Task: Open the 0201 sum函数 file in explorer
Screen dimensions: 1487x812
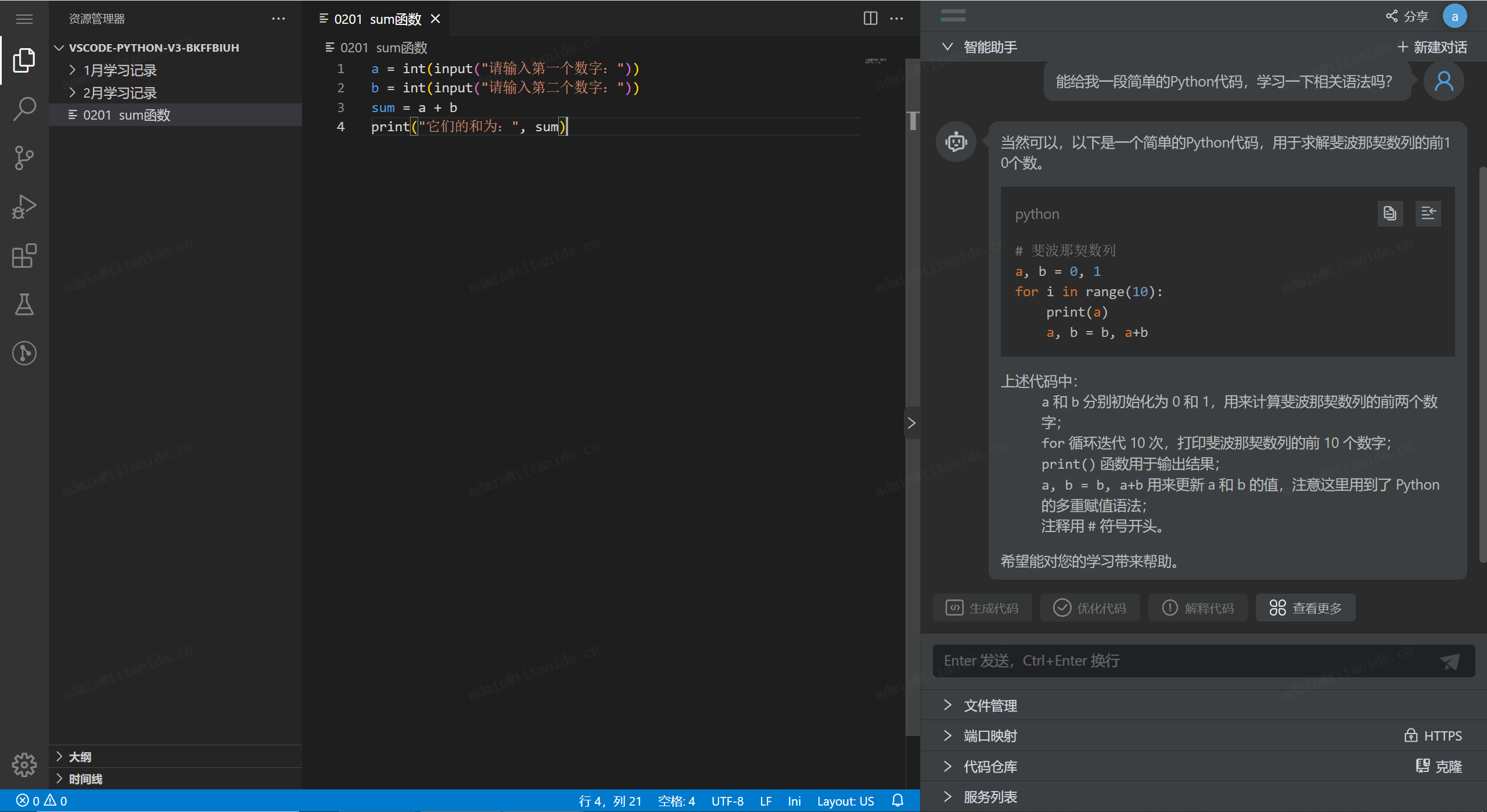Action: pyautogui.click(x=127, y=115)
